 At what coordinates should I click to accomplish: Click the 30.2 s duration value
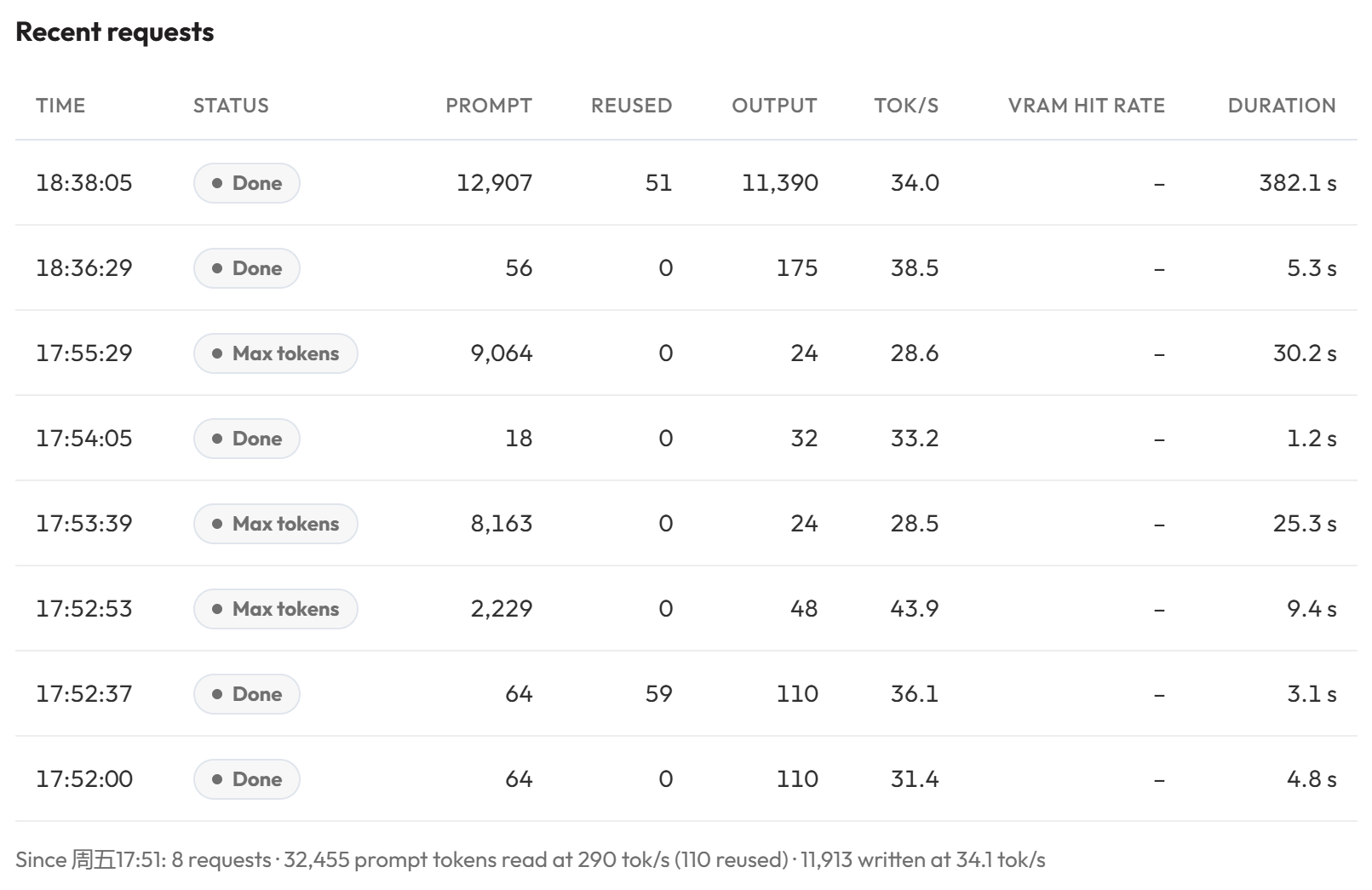[x=1305, y=353]
